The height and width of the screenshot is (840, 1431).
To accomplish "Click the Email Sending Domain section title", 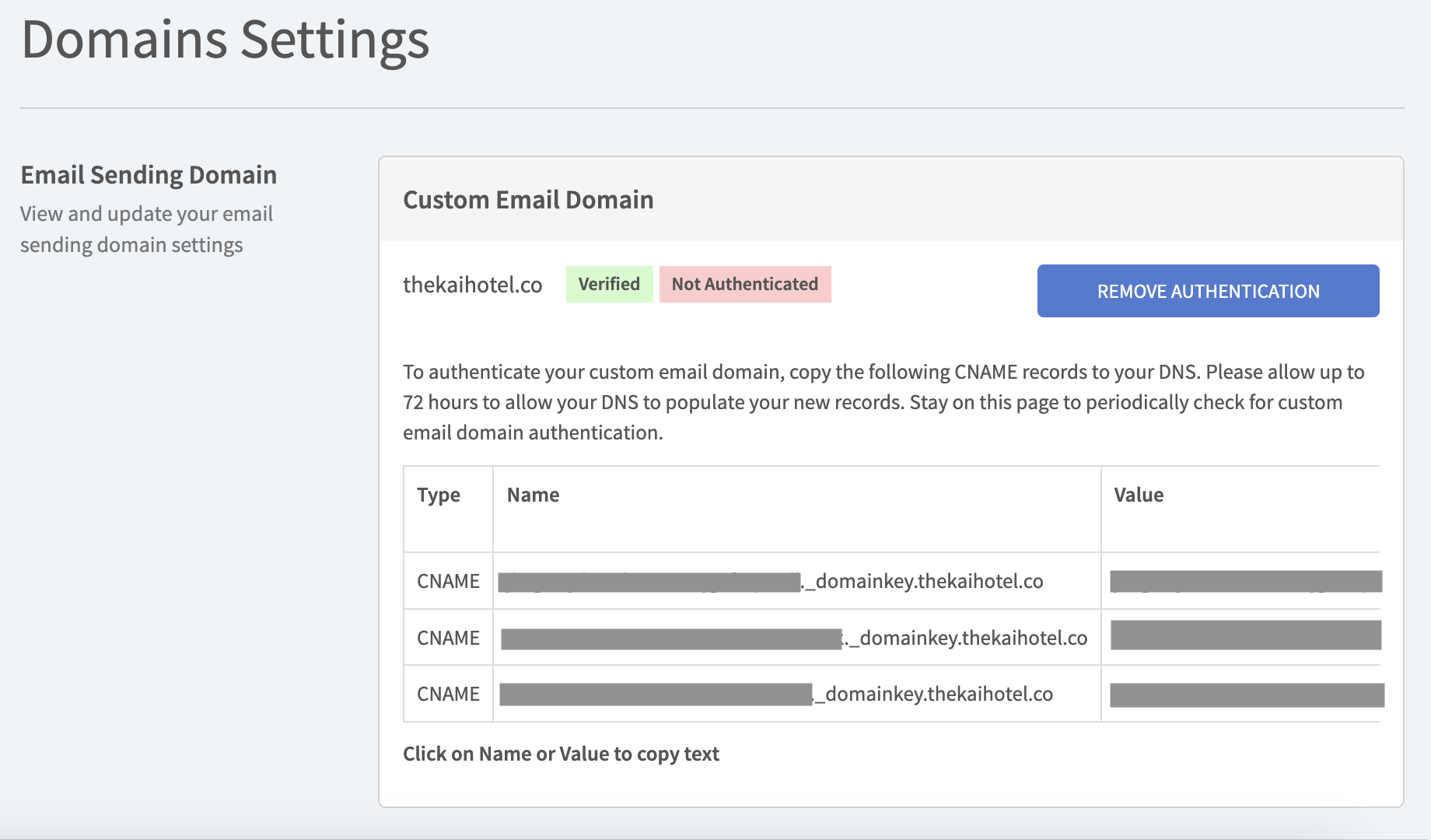I will point(149,175).
